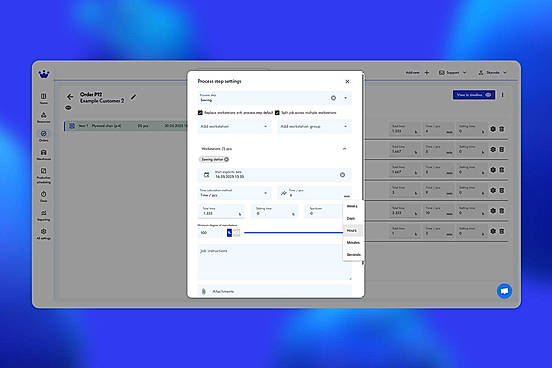Click the crown logo in the sidebar

point(44,74)
